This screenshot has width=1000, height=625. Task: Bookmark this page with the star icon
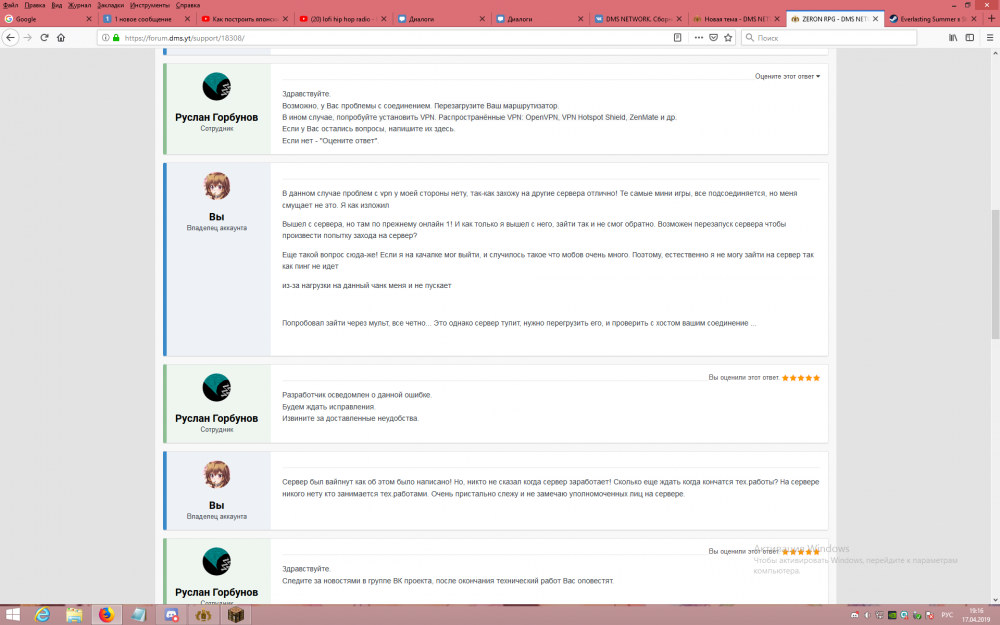tap(729, 37)
